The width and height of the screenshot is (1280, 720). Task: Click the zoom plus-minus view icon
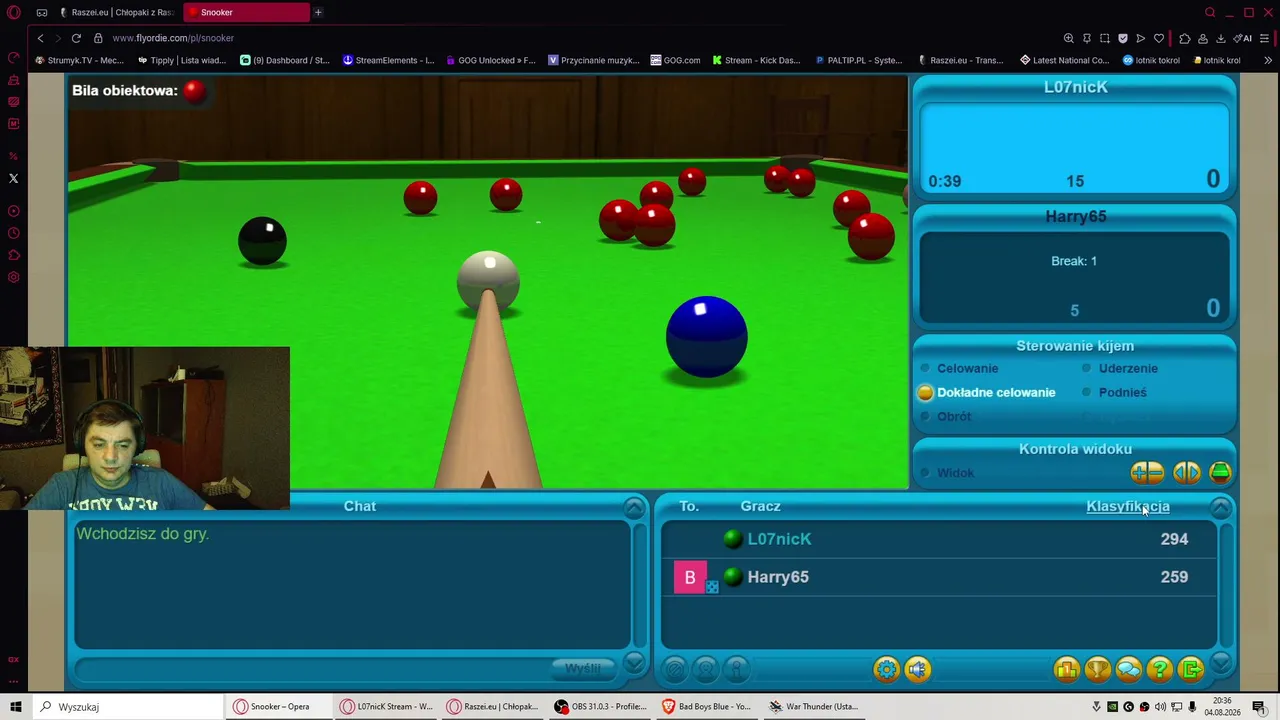(1147, 472)
